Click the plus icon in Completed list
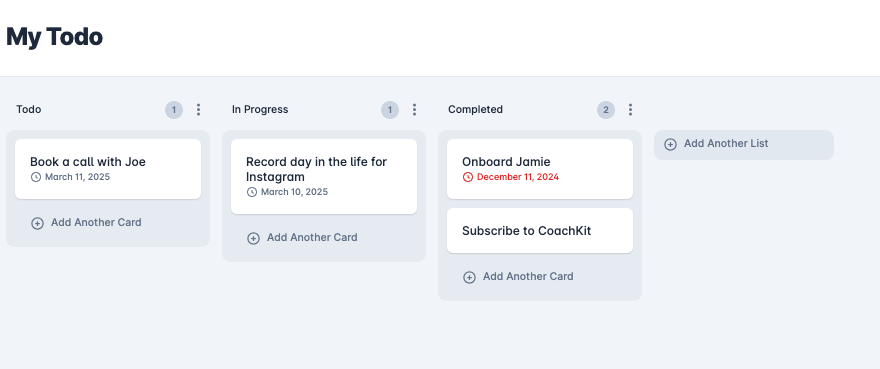 pyautogui.click(x=469, y=277)
